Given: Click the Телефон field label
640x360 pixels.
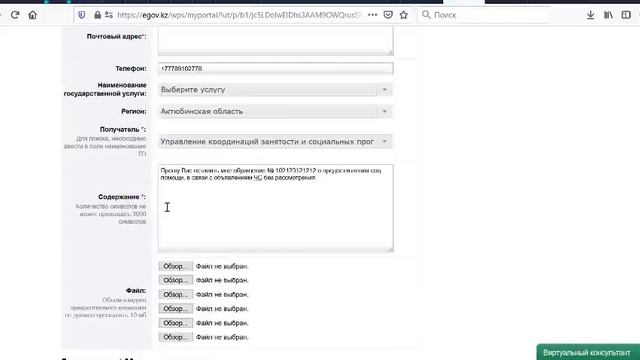Looking at the screenshot, I should tap(131, 69).
